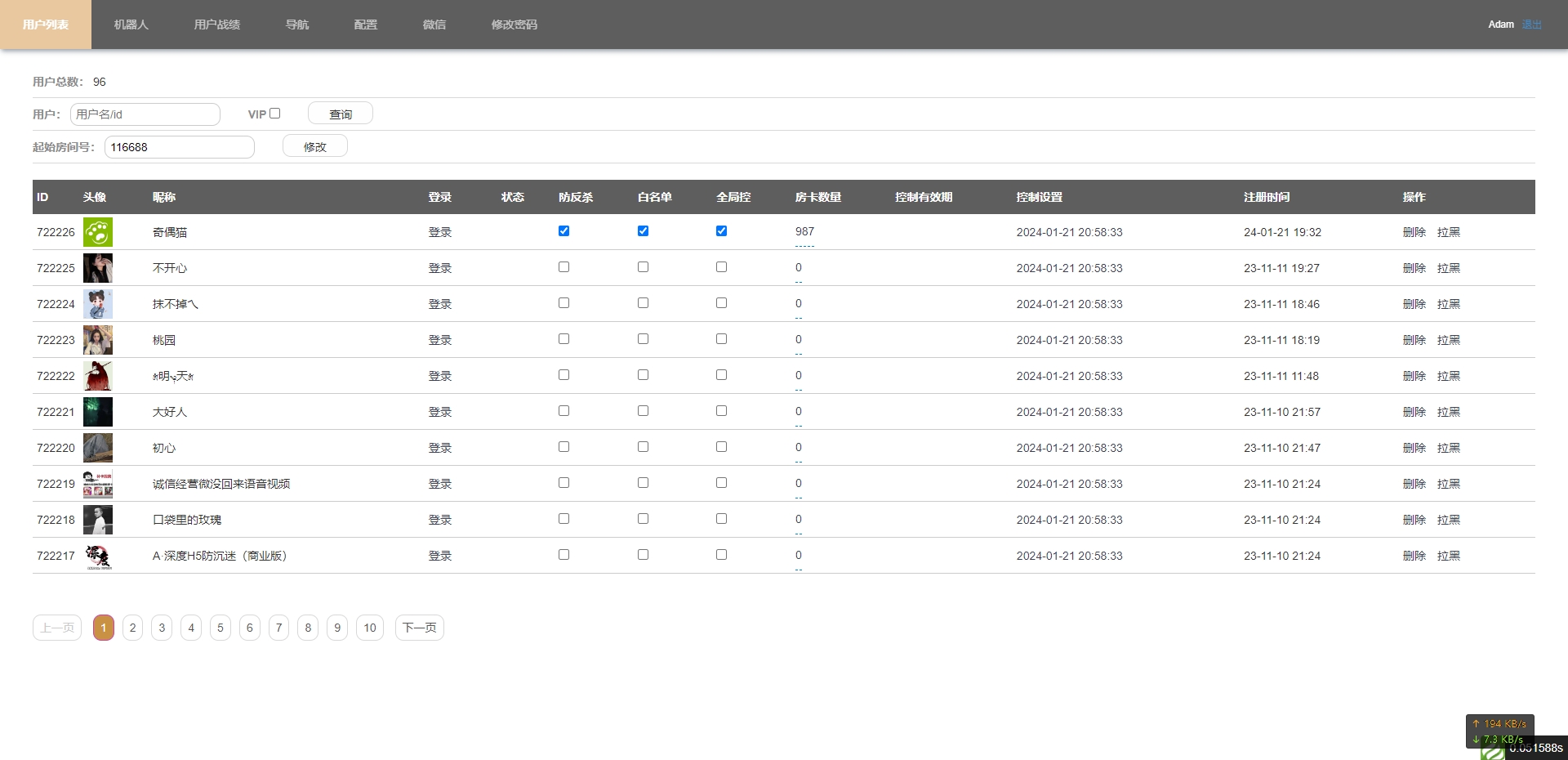1568x760 pixels.
Task: Click the green paw avatar of 奇偶猫
Action: click(x=97, y=232)
